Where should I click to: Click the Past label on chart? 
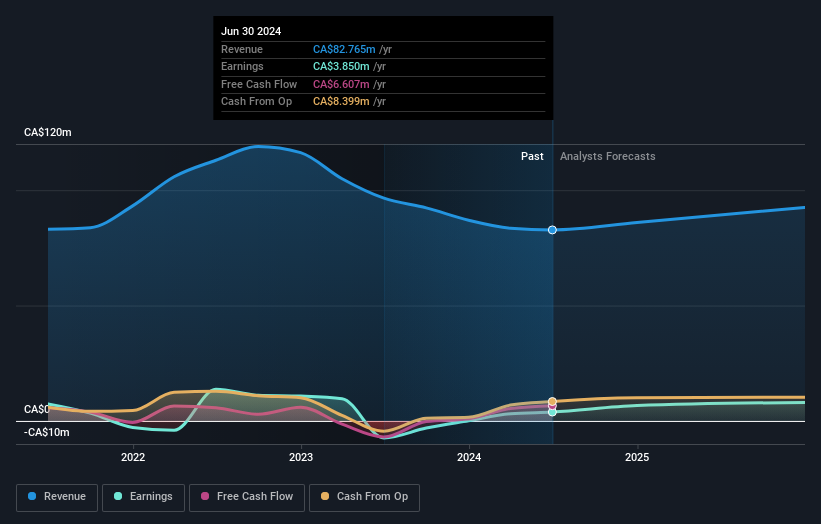tap(532, 157)
